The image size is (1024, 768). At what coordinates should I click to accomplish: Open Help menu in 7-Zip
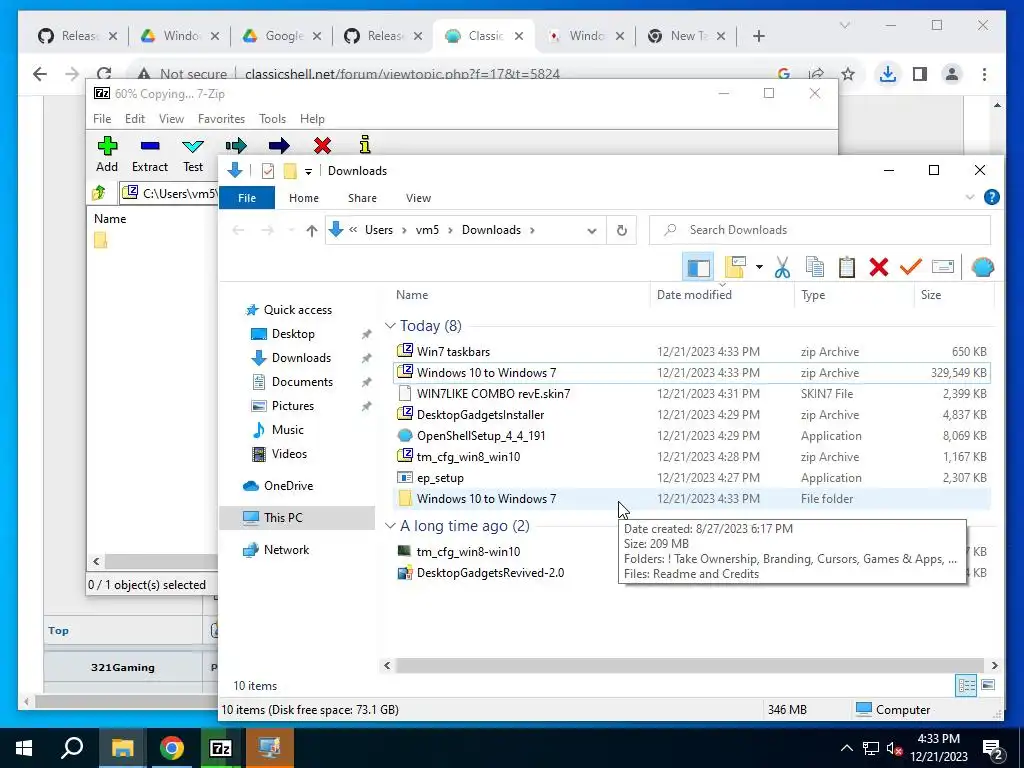312,119
